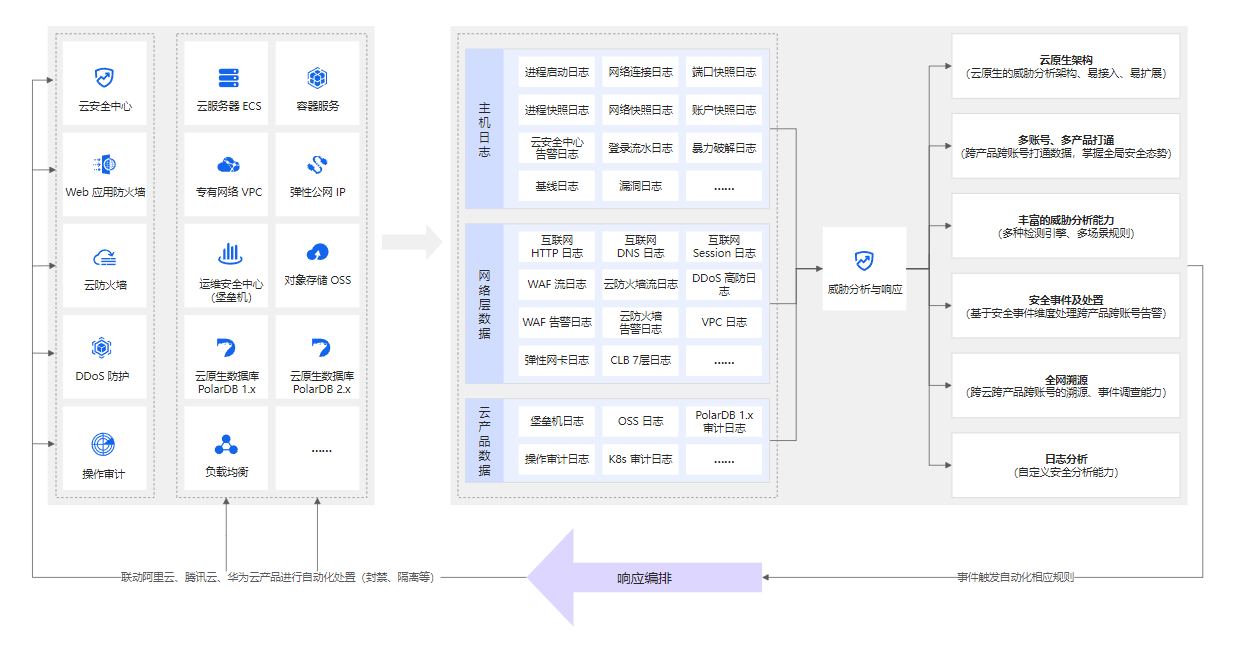The image size is (1234, 649).
Task: Click the 云防火墙 cloud icon
Action: [x=104, y=257]
